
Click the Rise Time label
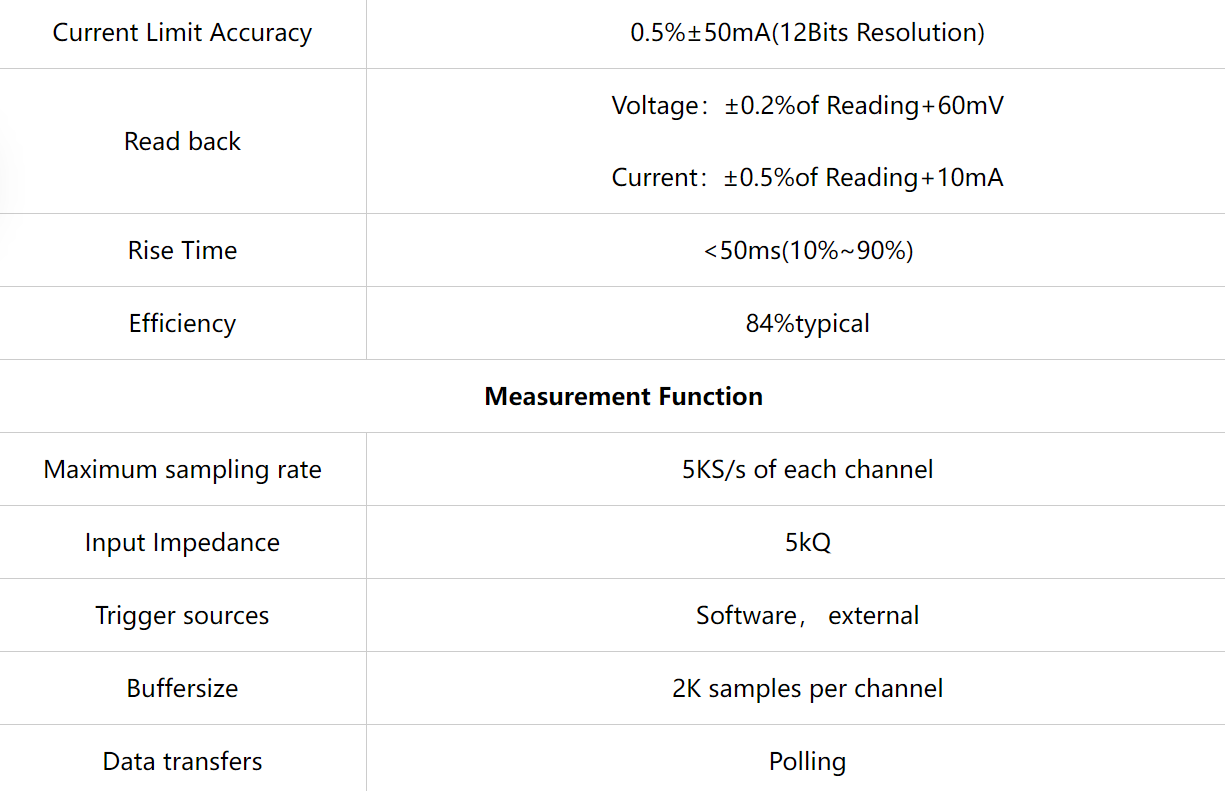182,250
